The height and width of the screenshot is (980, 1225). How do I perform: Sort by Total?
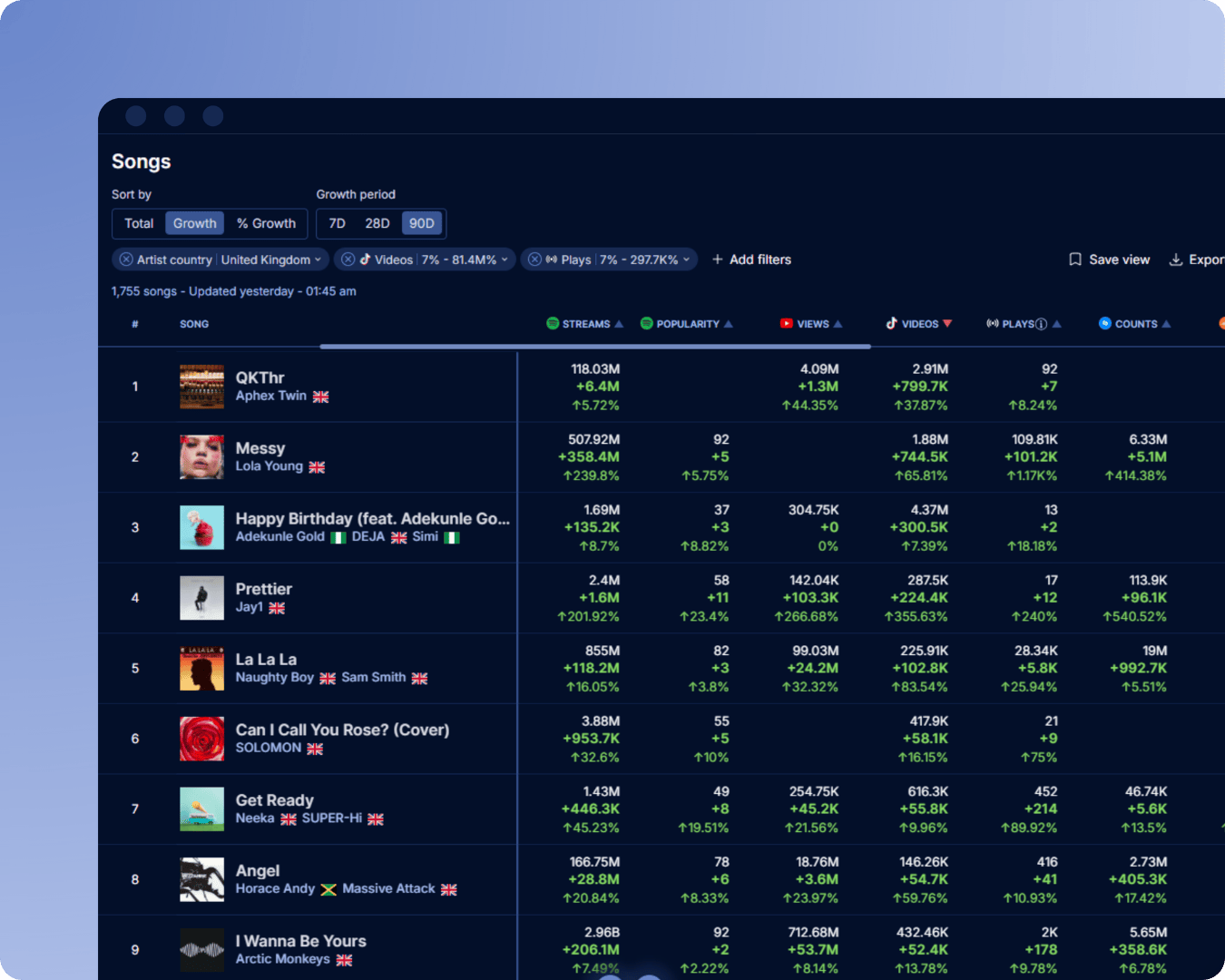click(139, 223)
